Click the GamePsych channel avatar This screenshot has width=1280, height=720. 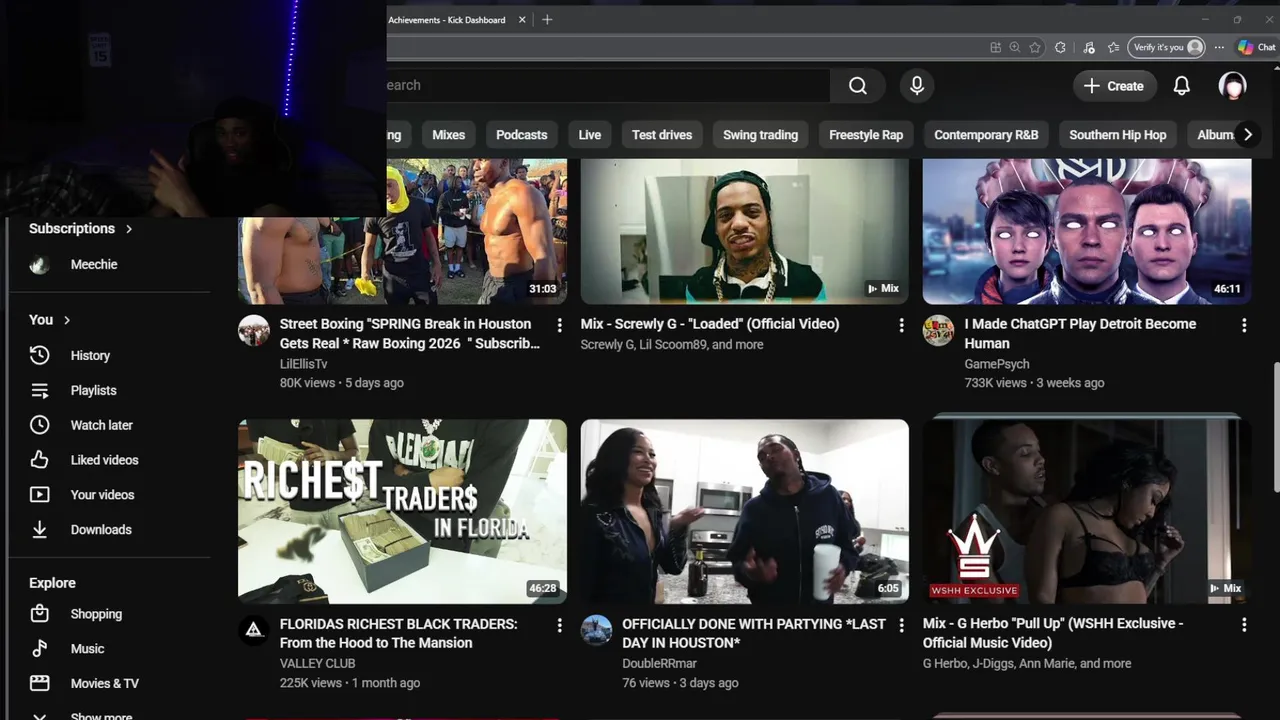tap(938, 331)
